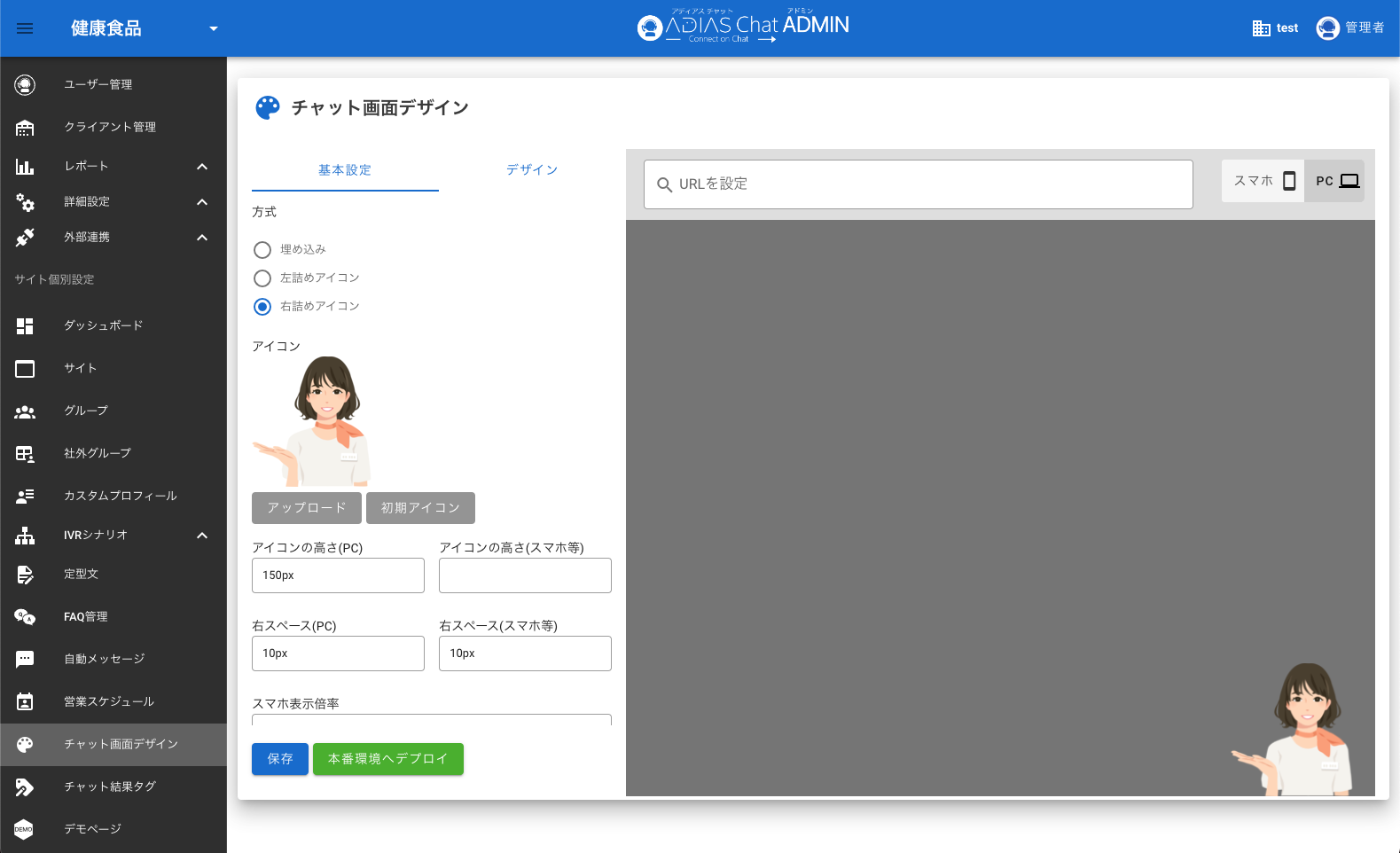The height and width of the screenshot is (853, 1400).
Task: Expand the IVRシナリオ sidebar section
Action: pyautogui.click(x=202, y=536)
